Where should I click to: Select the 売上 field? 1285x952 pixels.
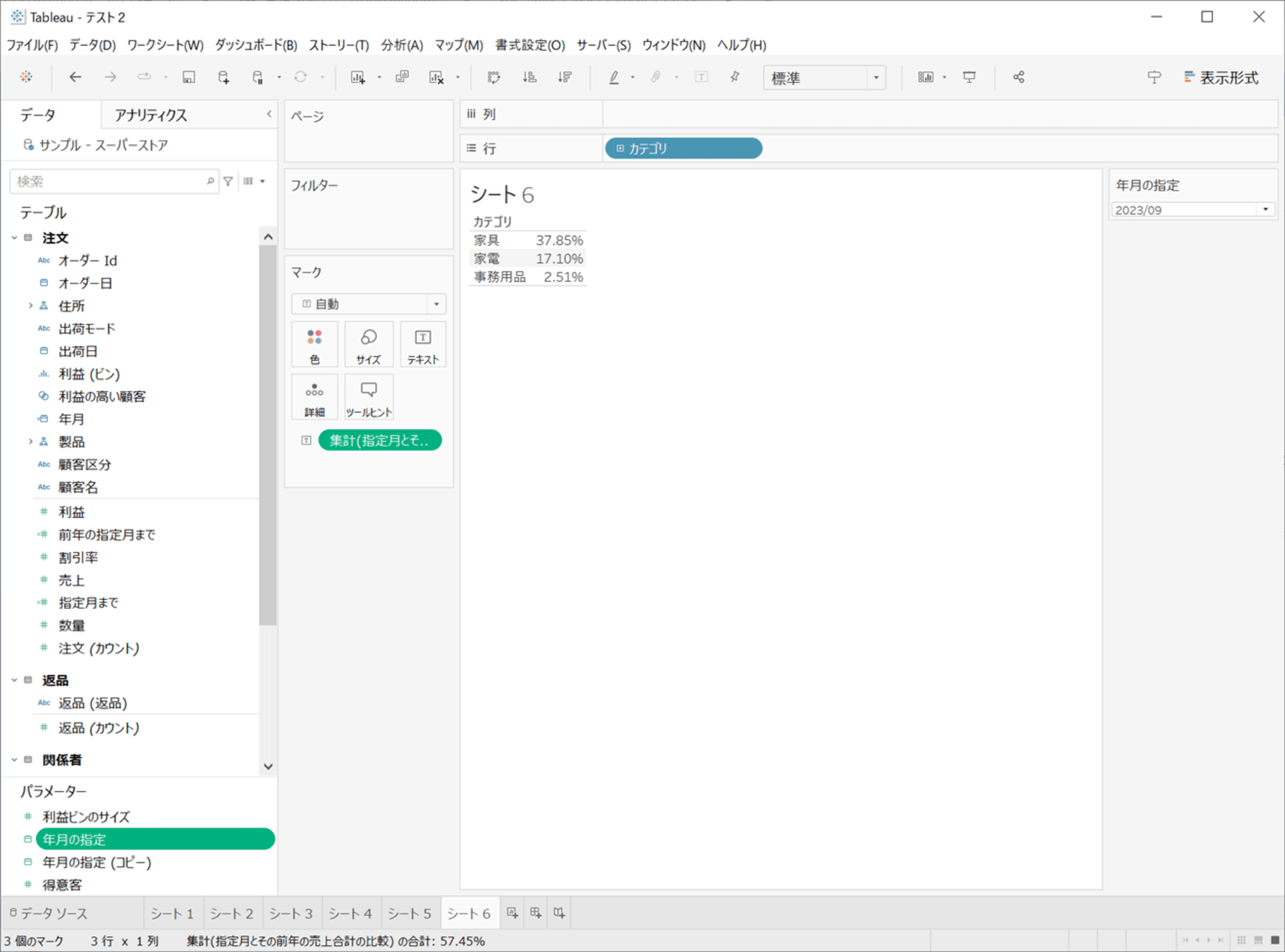(71, 580)
